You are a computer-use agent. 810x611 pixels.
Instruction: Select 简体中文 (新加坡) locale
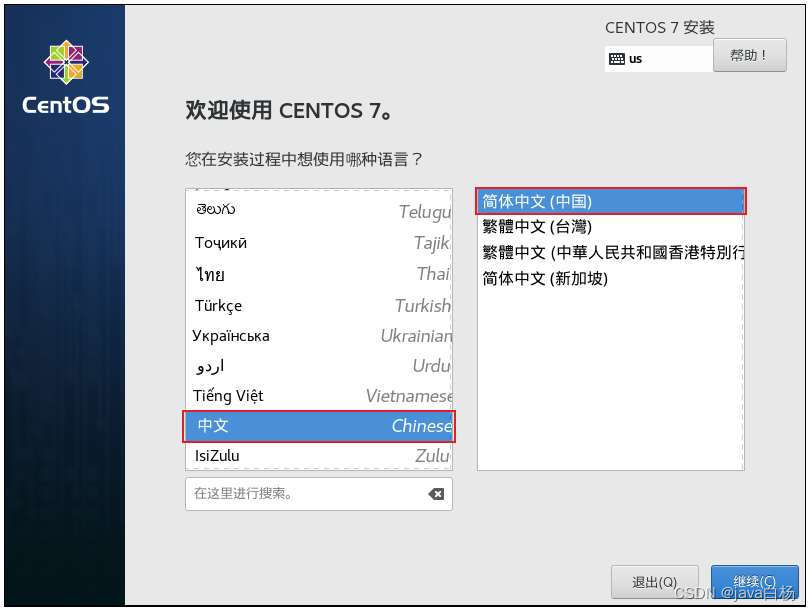(x=611, y=278)
